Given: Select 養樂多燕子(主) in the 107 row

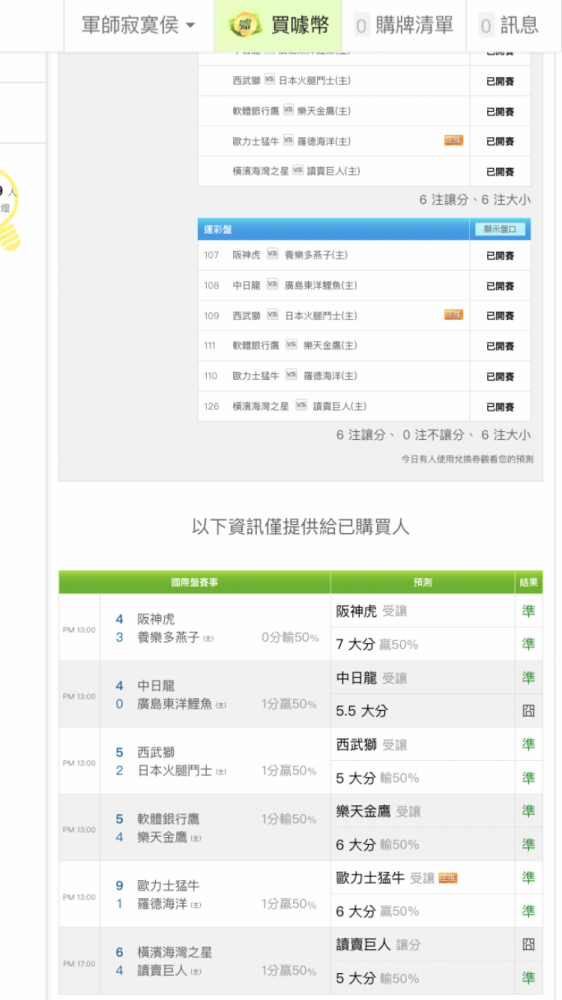Looking at the screenshot, I should tap(316, 254).
